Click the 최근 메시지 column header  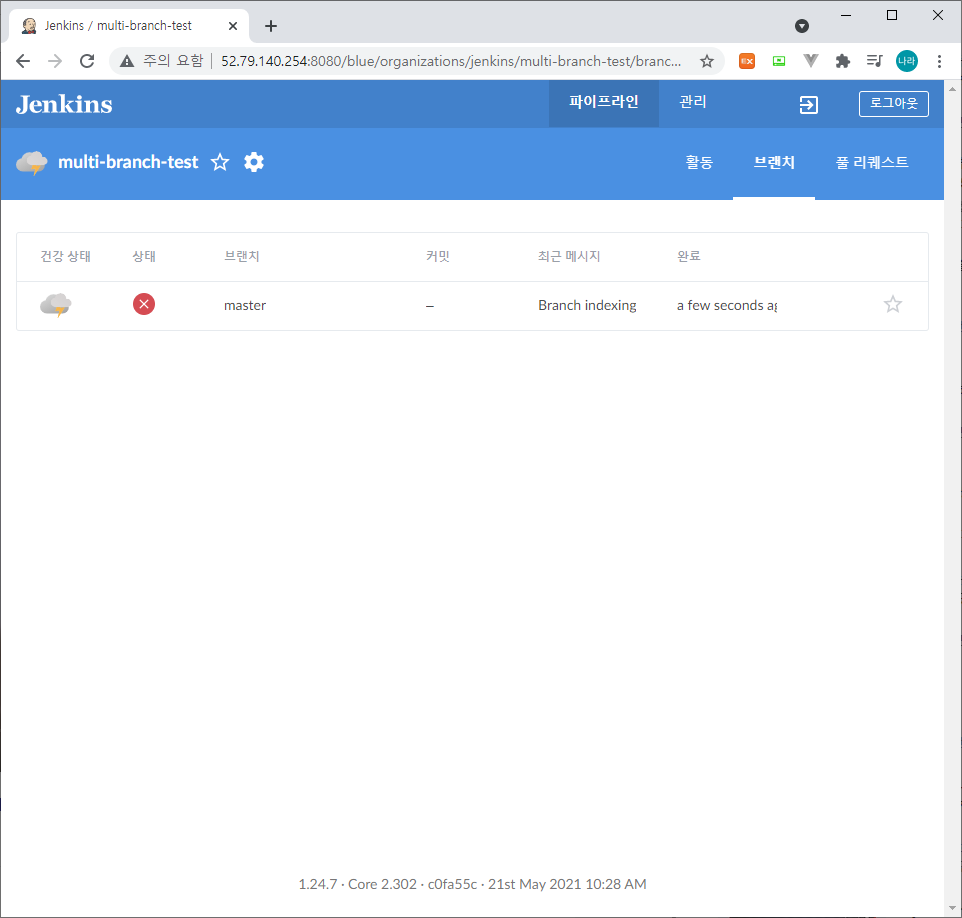click(x=569, y=256)
